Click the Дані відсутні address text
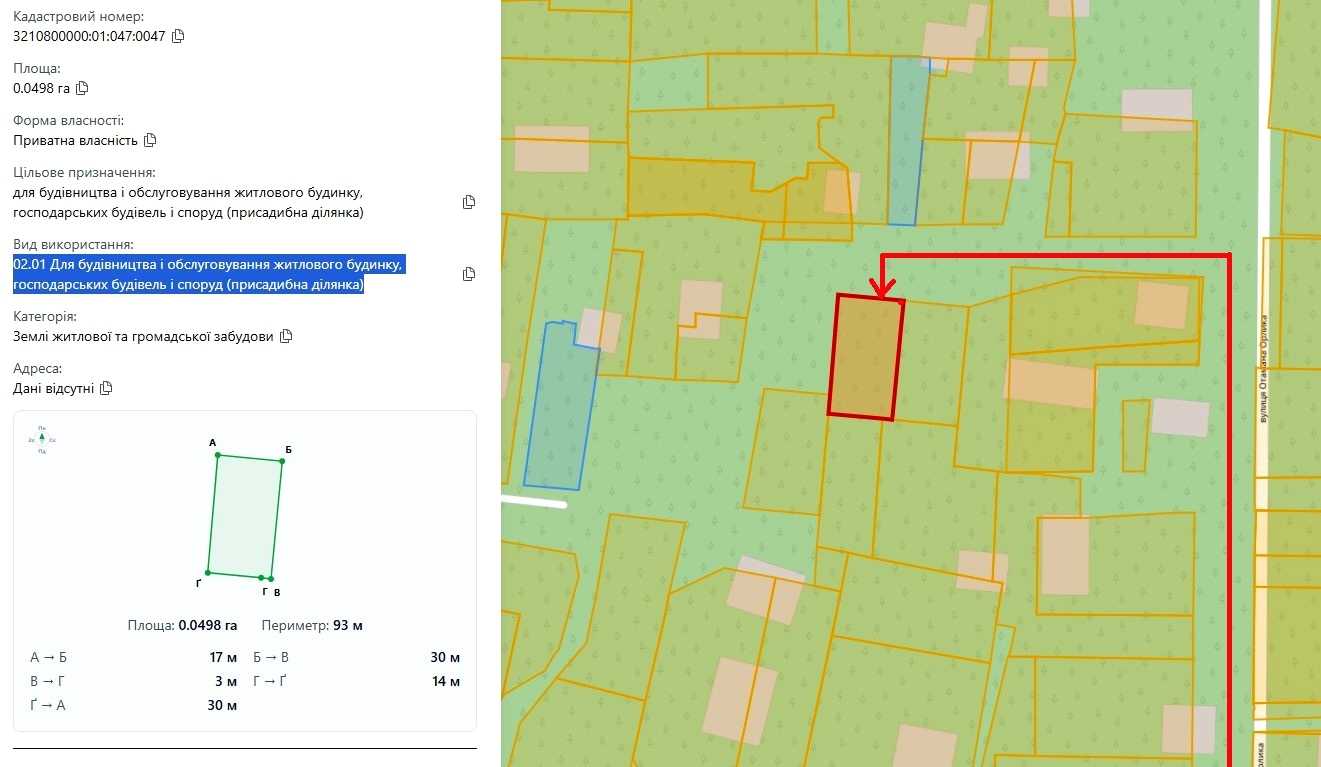The width and height of the screenshot is (1321, 767). (53, 388)
